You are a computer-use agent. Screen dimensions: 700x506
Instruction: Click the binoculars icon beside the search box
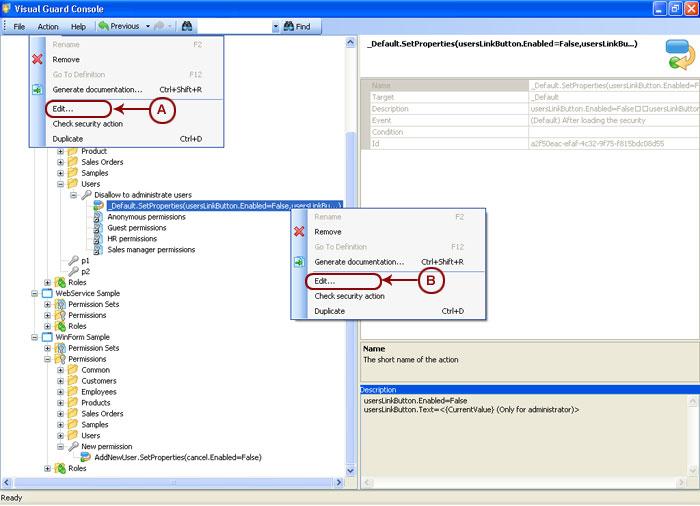coord(186,26)
